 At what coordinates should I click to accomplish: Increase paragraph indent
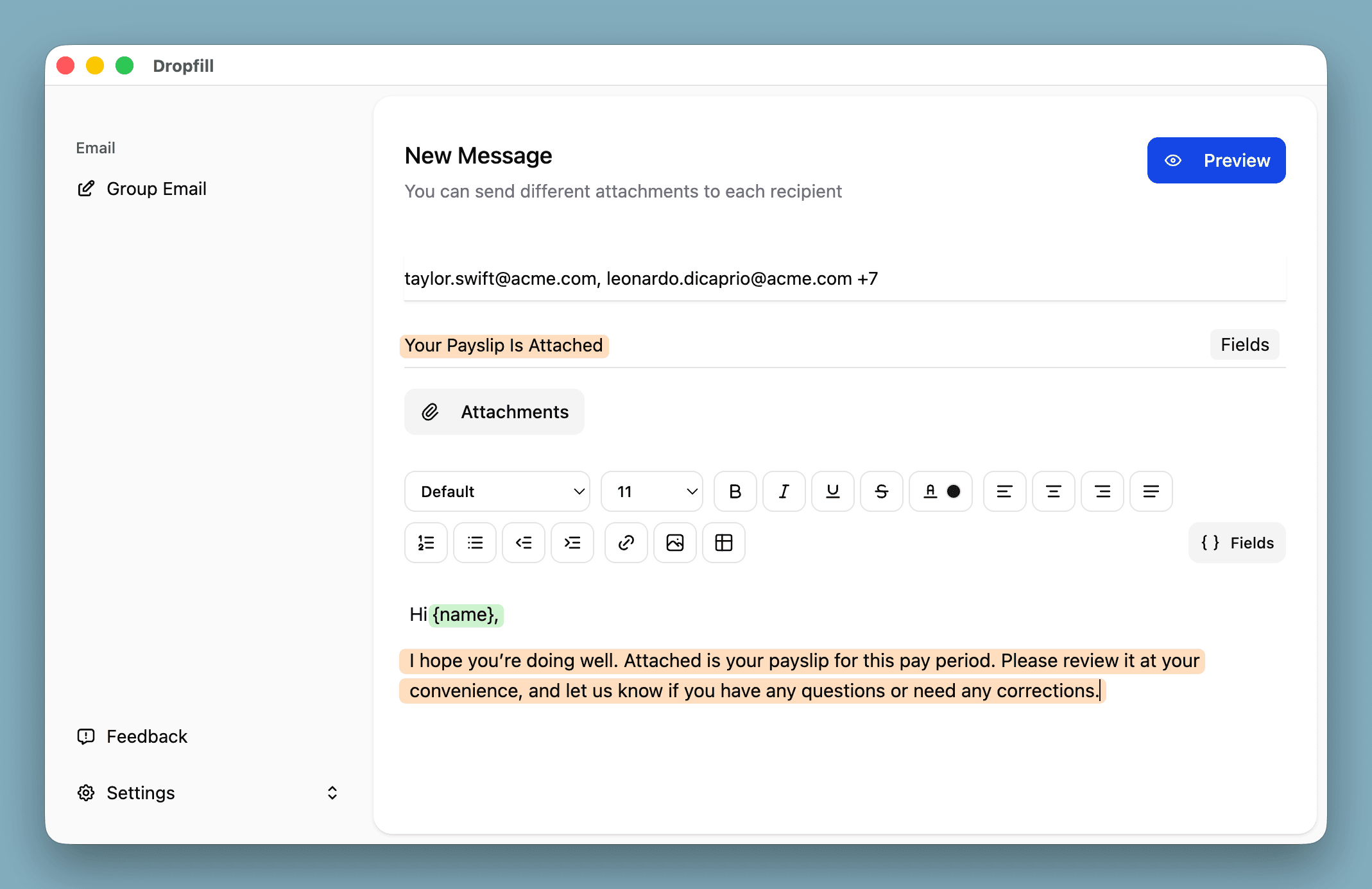(x=572, y=543)
